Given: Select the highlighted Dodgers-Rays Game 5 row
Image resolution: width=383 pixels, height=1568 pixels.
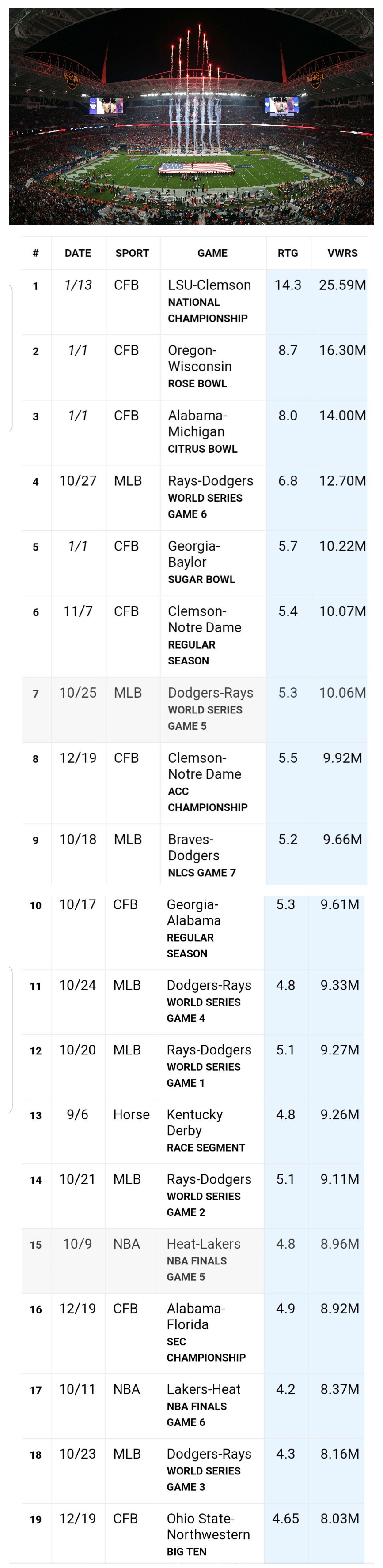Looking at the screenshot, I should 210,709.
